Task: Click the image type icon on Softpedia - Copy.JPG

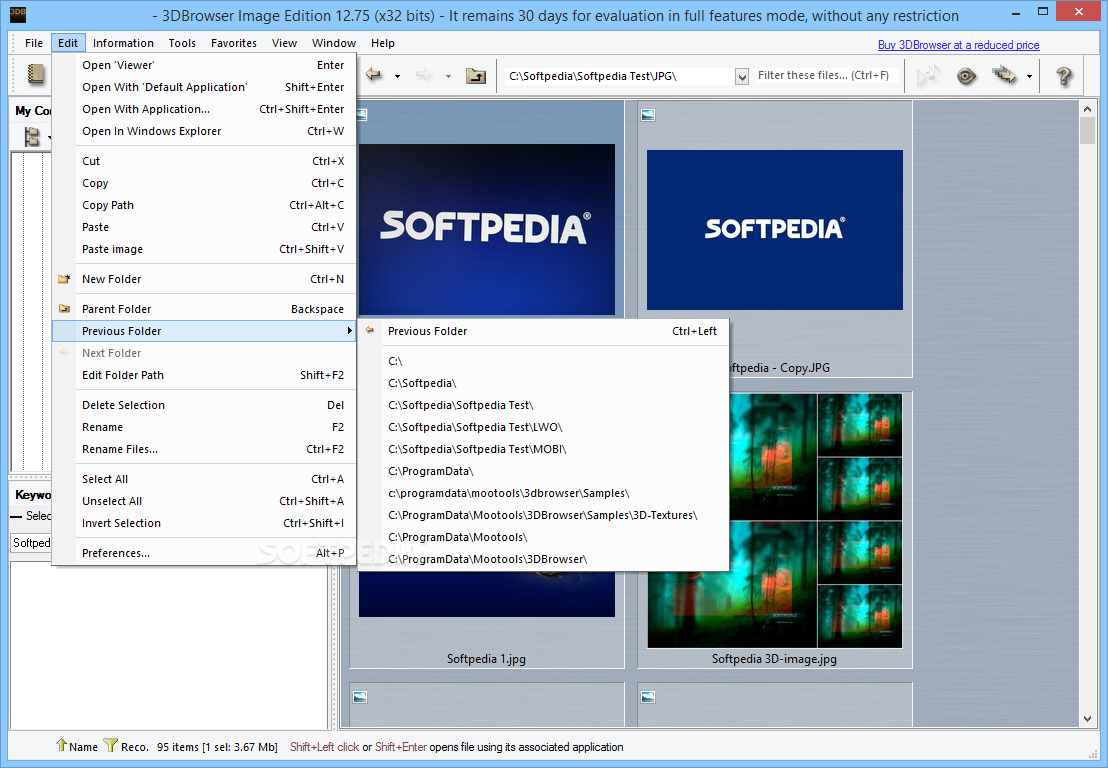Action: 648,114
